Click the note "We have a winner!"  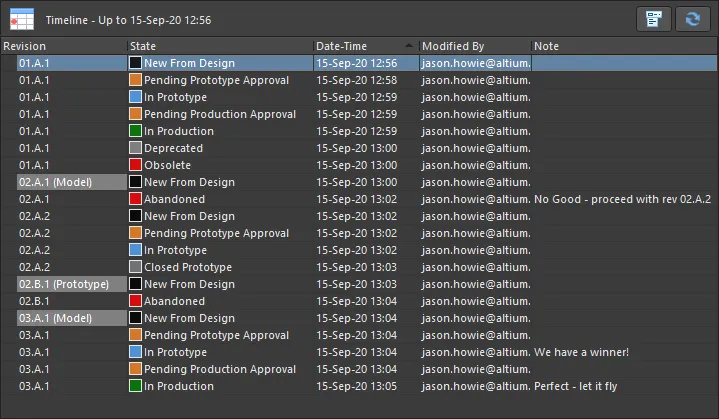click(x=581, y=352)
